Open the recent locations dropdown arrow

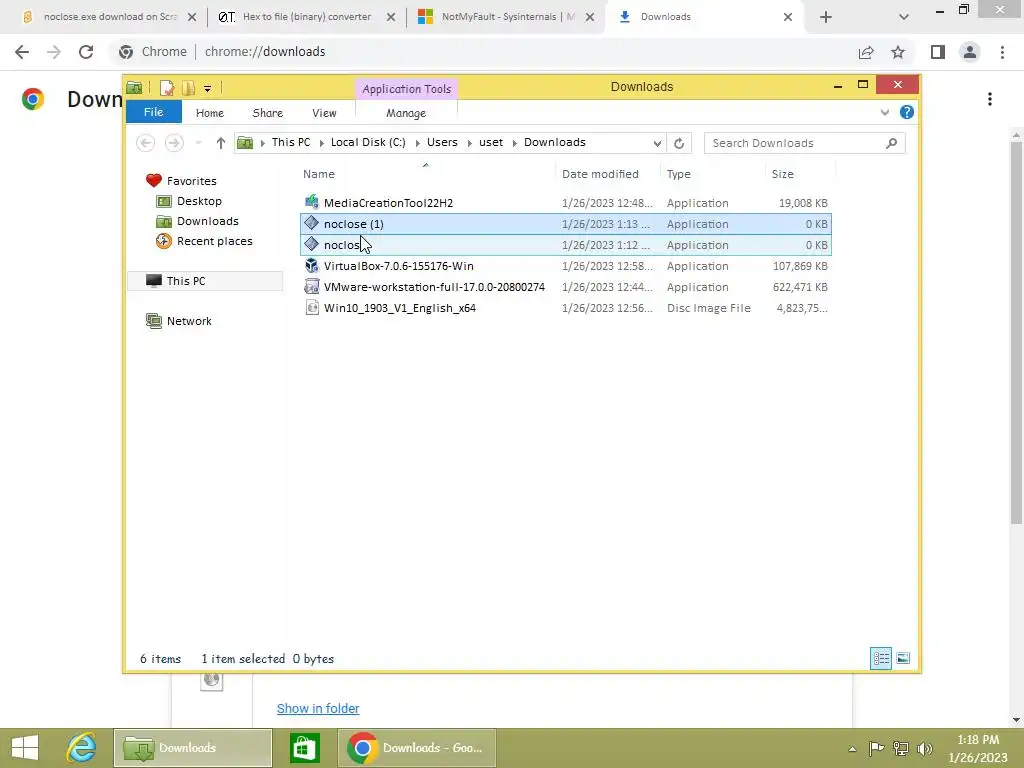coord(199,143)
